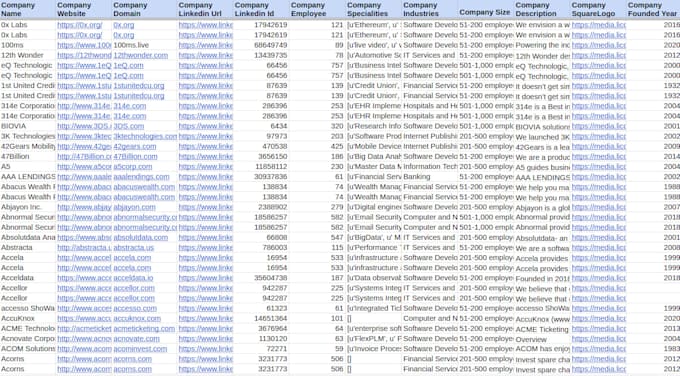This screenshot has height=376, width=680.
Task: Open the acceldata.io domain link
Action: 133,278
